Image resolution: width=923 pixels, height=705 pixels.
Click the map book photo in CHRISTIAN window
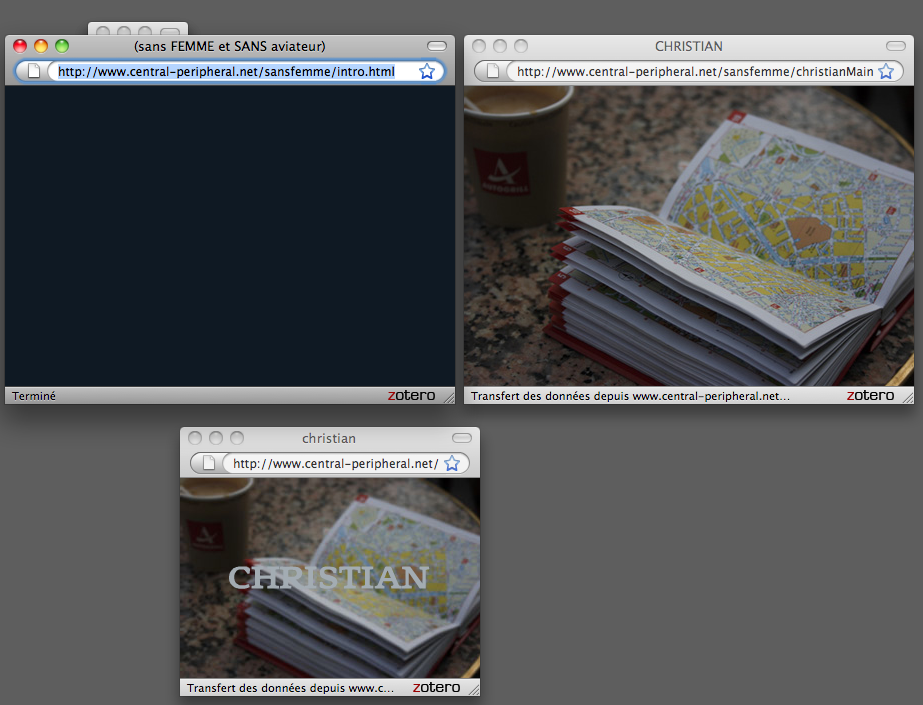[x=689, y=237]
